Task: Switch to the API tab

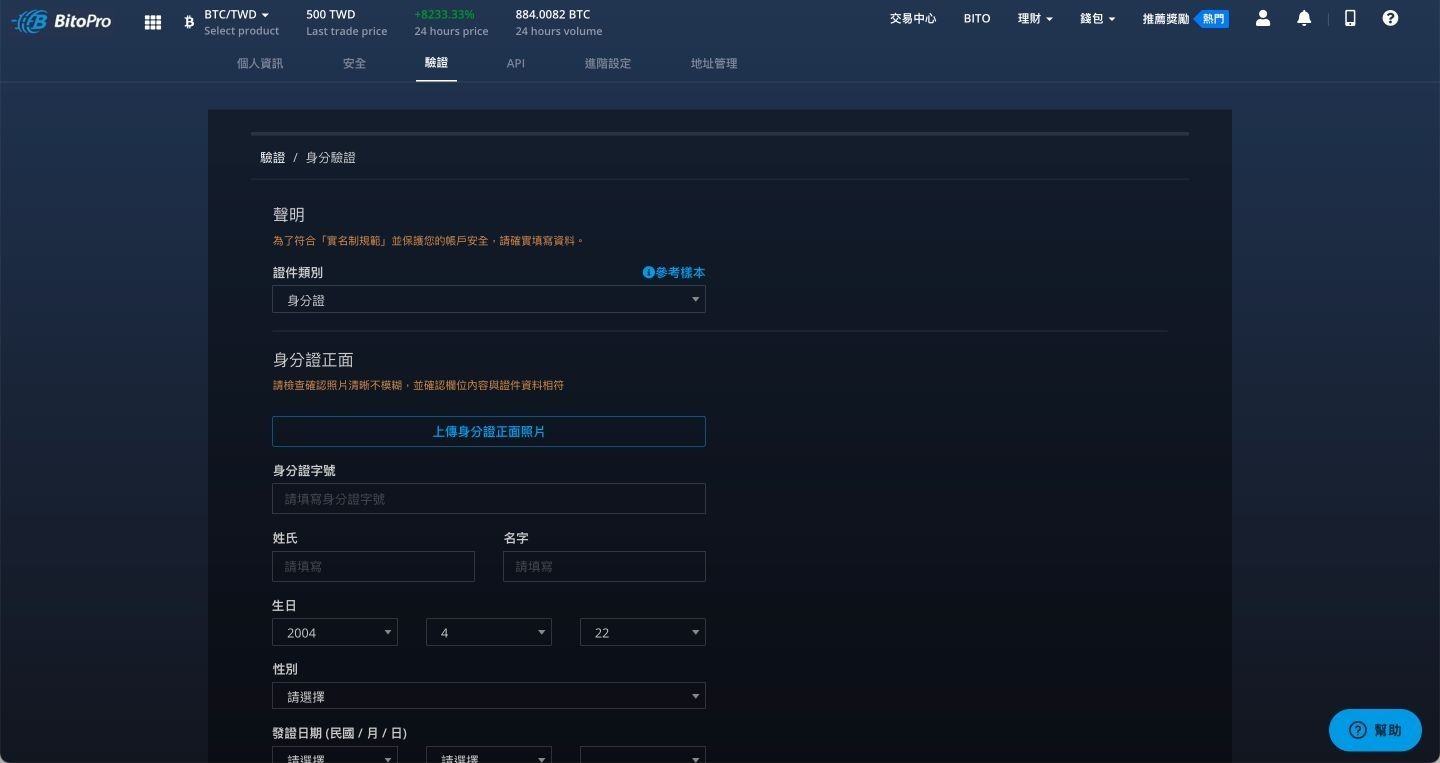Action: point(516,63)
